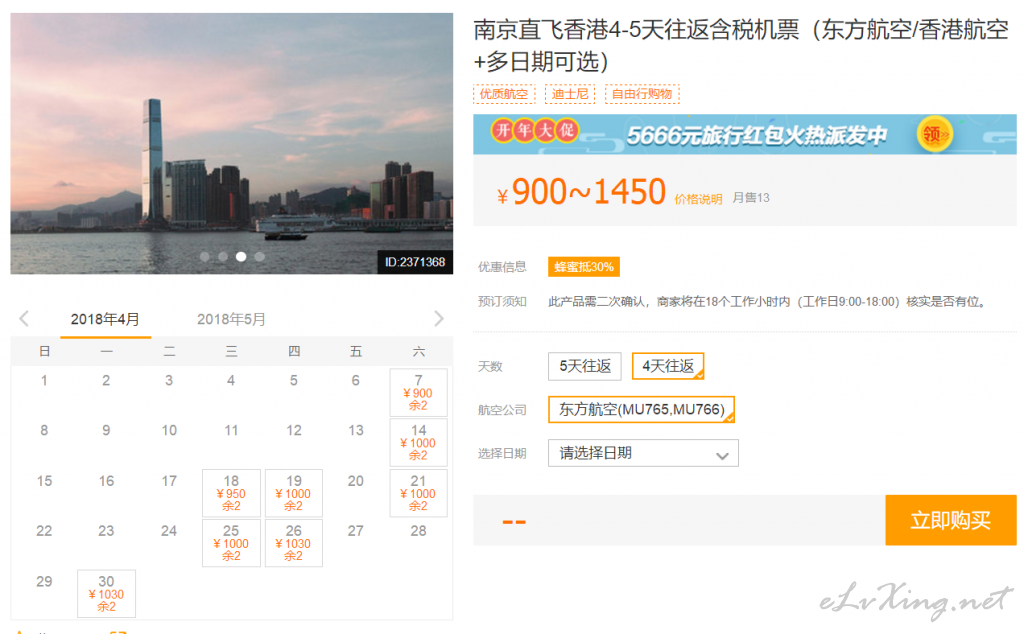
Task: Pick April 21 priced ¥1000
Action: click(418, 493)
